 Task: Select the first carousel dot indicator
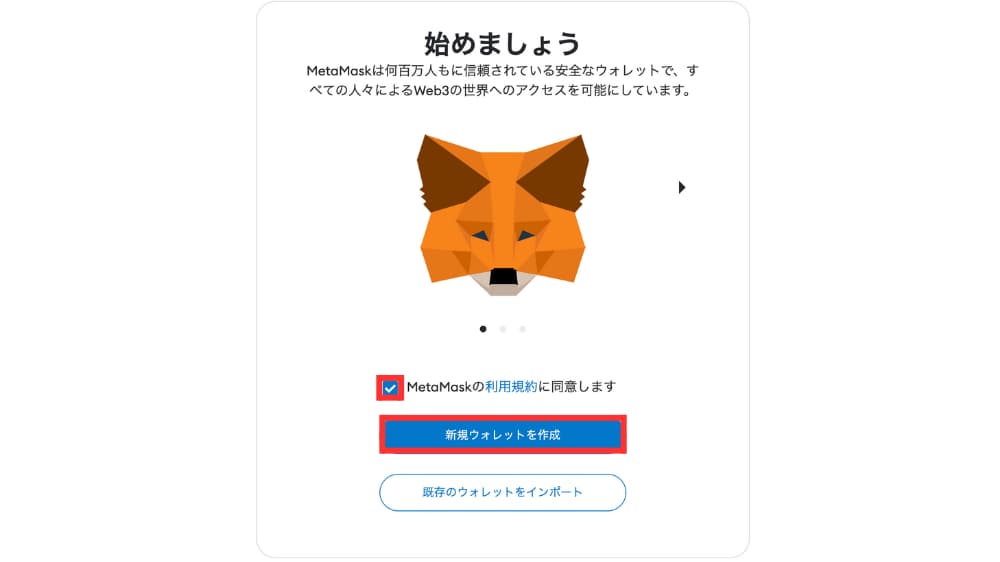483,329
